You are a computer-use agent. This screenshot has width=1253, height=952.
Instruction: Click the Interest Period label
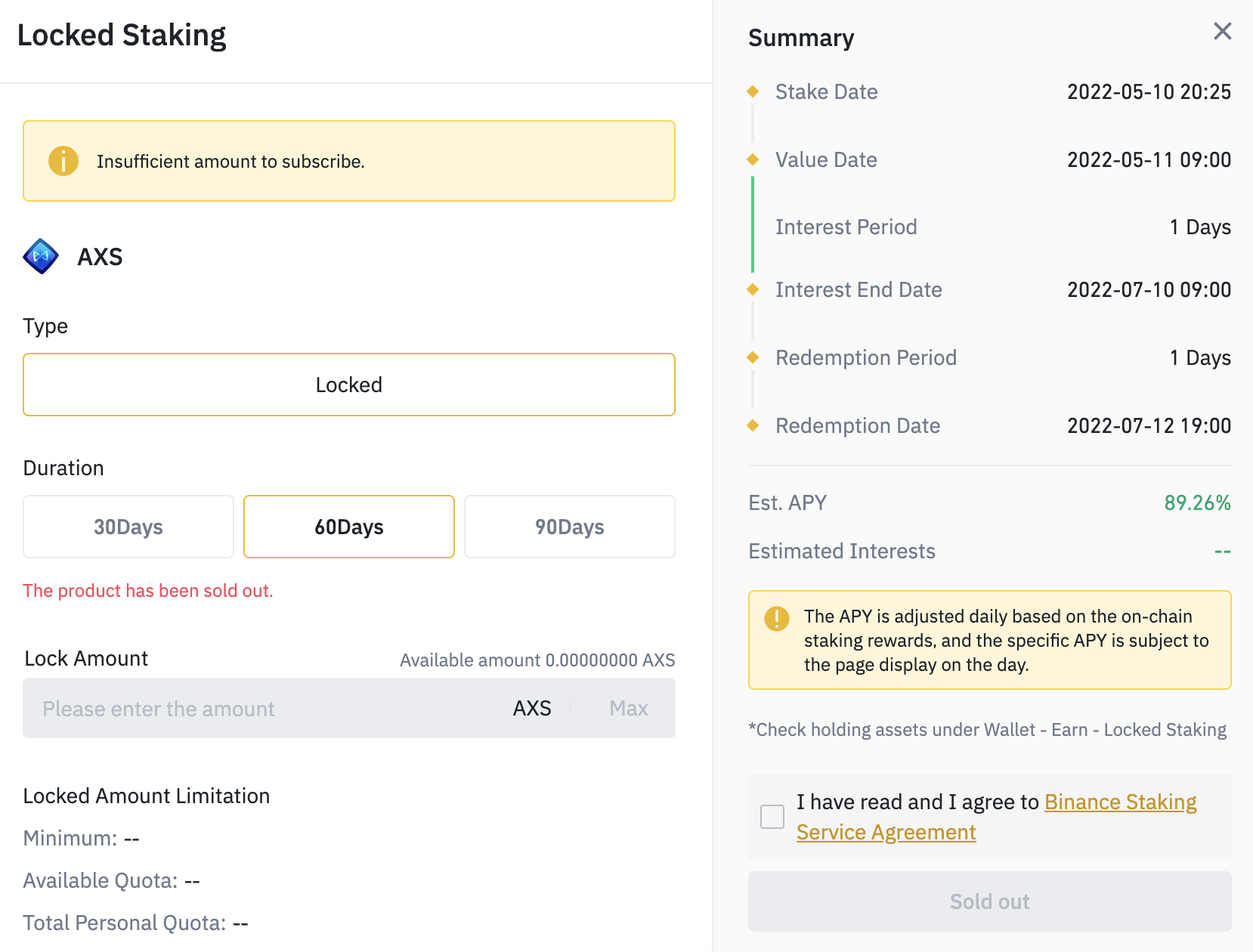pyautogui.click(x=846, y=227)
